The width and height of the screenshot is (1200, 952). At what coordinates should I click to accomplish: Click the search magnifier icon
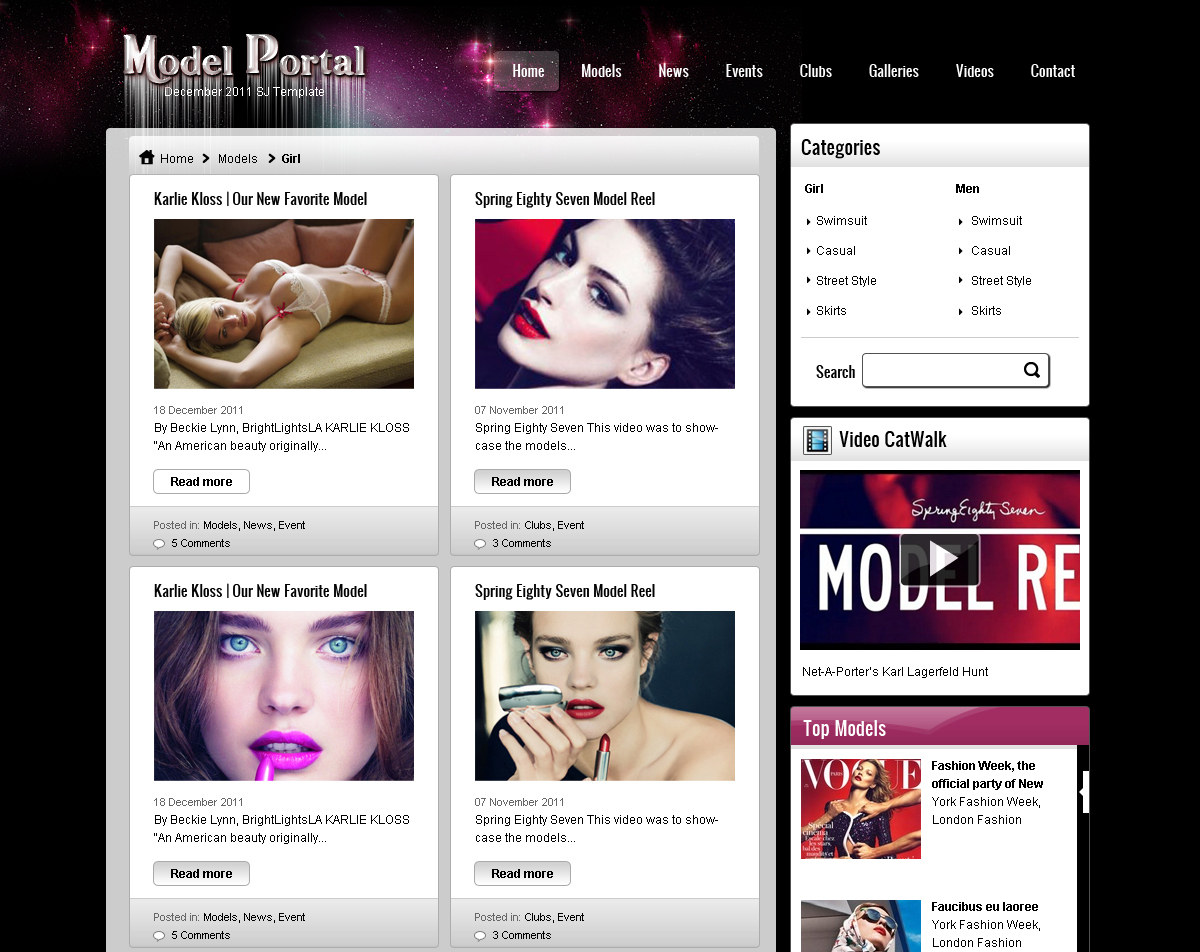[x=1032, y=370]
